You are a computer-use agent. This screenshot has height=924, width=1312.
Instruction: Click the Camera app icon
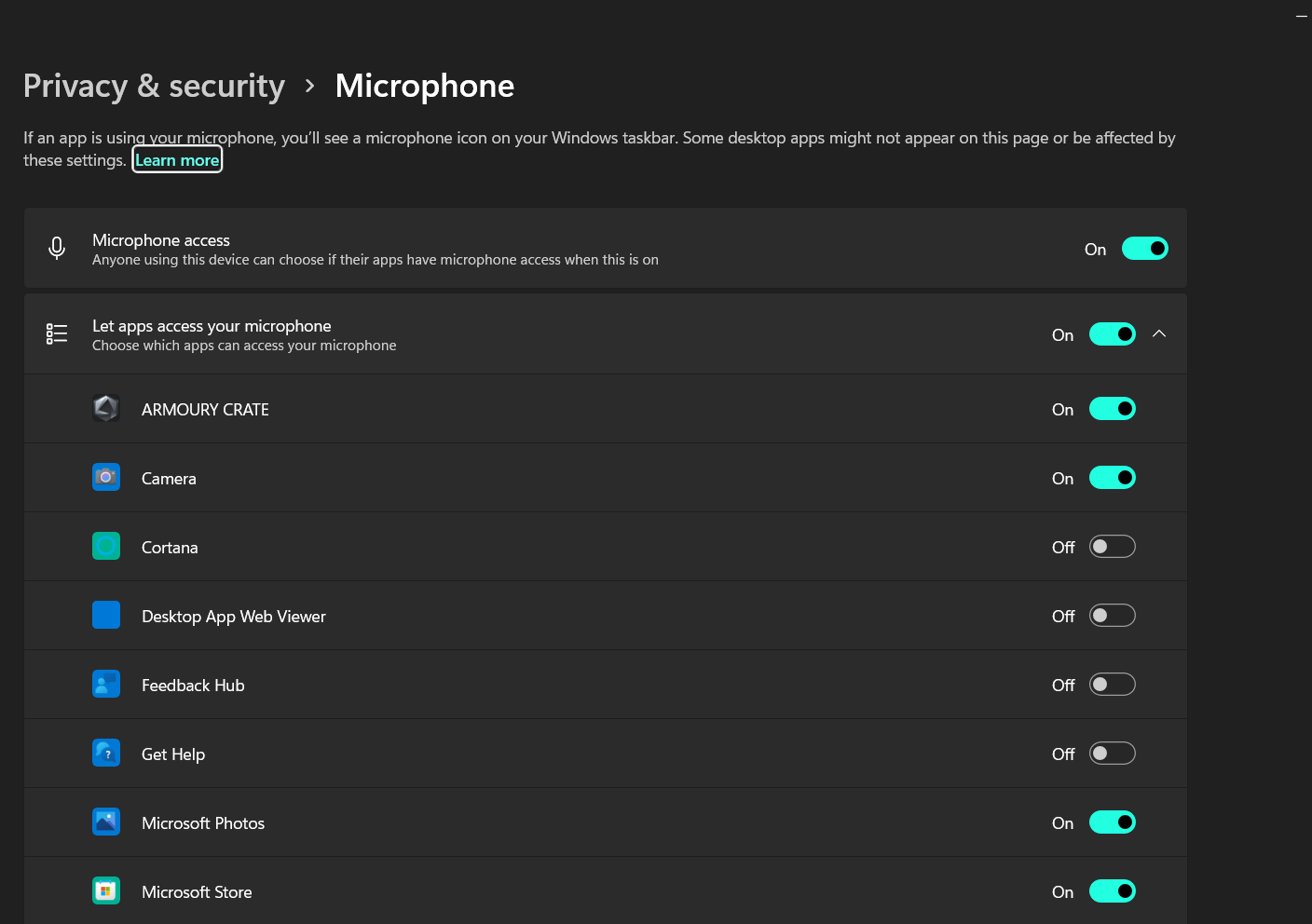(106, 477)
